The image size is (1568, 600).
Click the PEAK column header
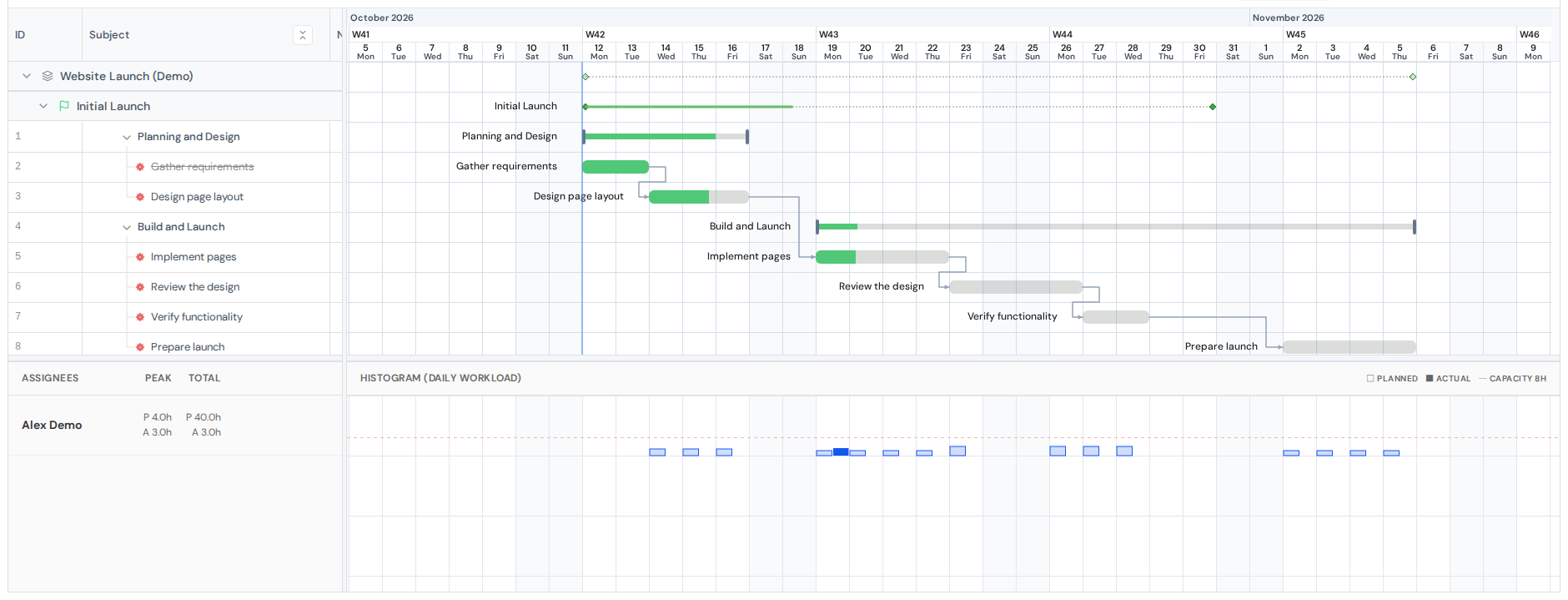(x=158, y=378)
